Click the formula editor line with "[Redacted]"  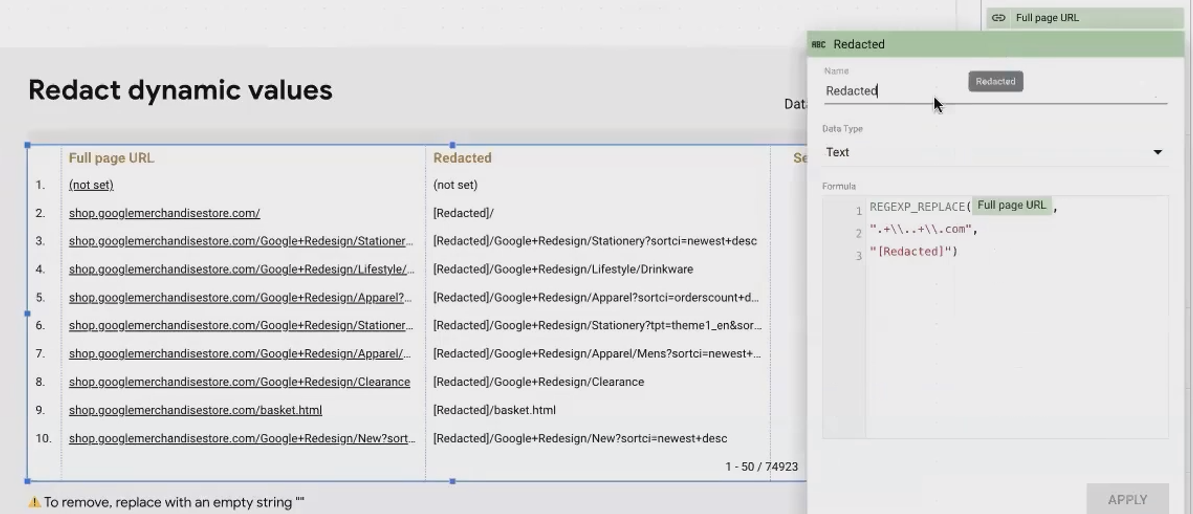point(913,252)
